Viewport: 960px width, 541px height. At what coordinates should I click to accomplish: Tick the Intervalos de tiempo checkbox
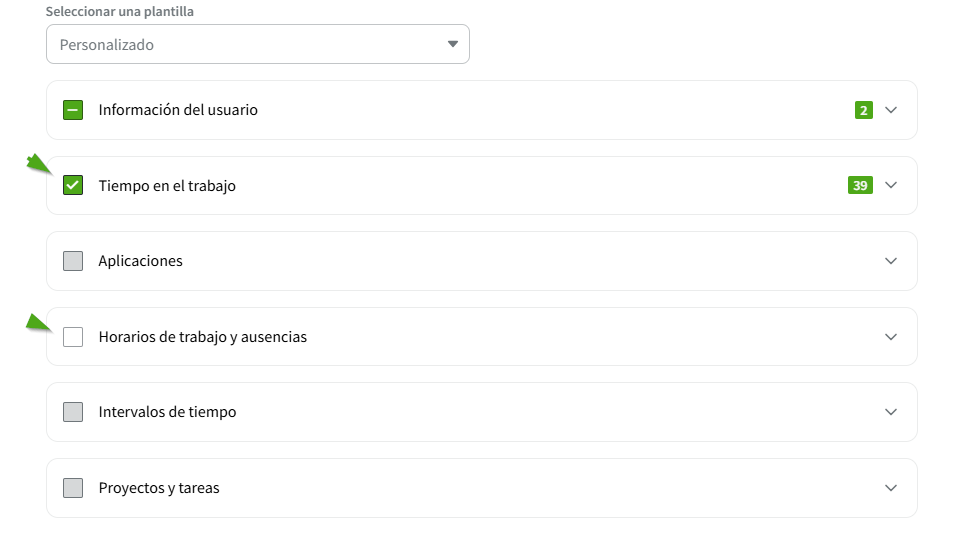73,412
